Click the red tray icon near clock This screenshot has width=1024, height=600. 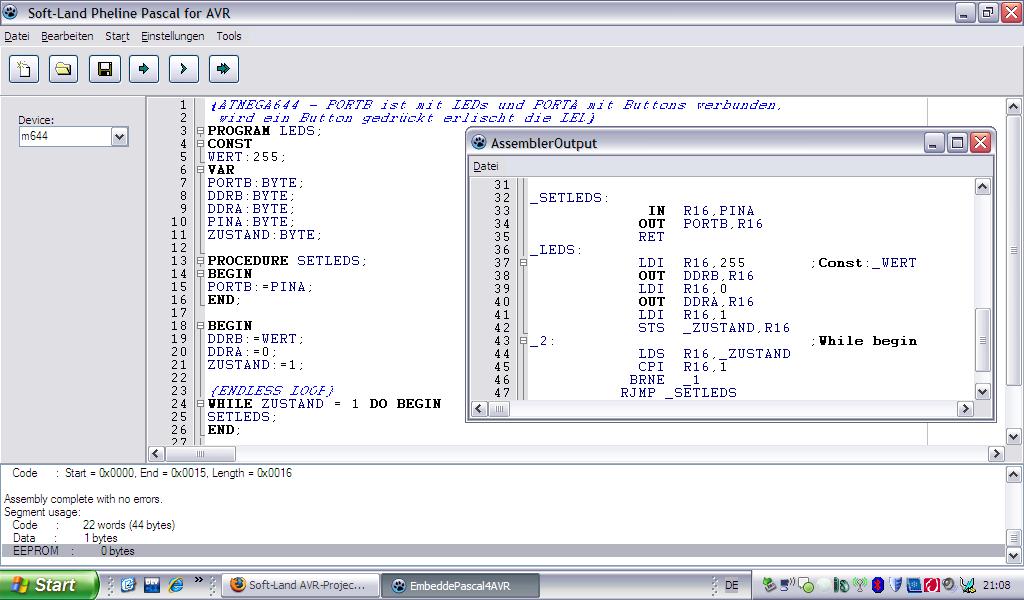coord(931,585)
